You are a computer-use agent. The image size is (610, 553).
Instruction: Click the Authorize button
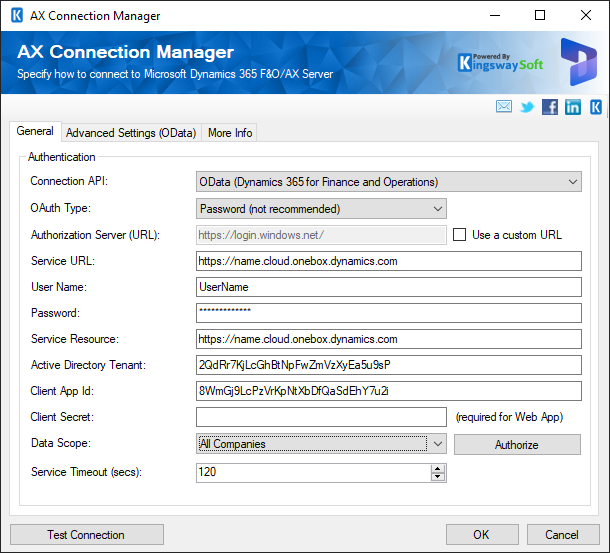click(x=517, y=444)
